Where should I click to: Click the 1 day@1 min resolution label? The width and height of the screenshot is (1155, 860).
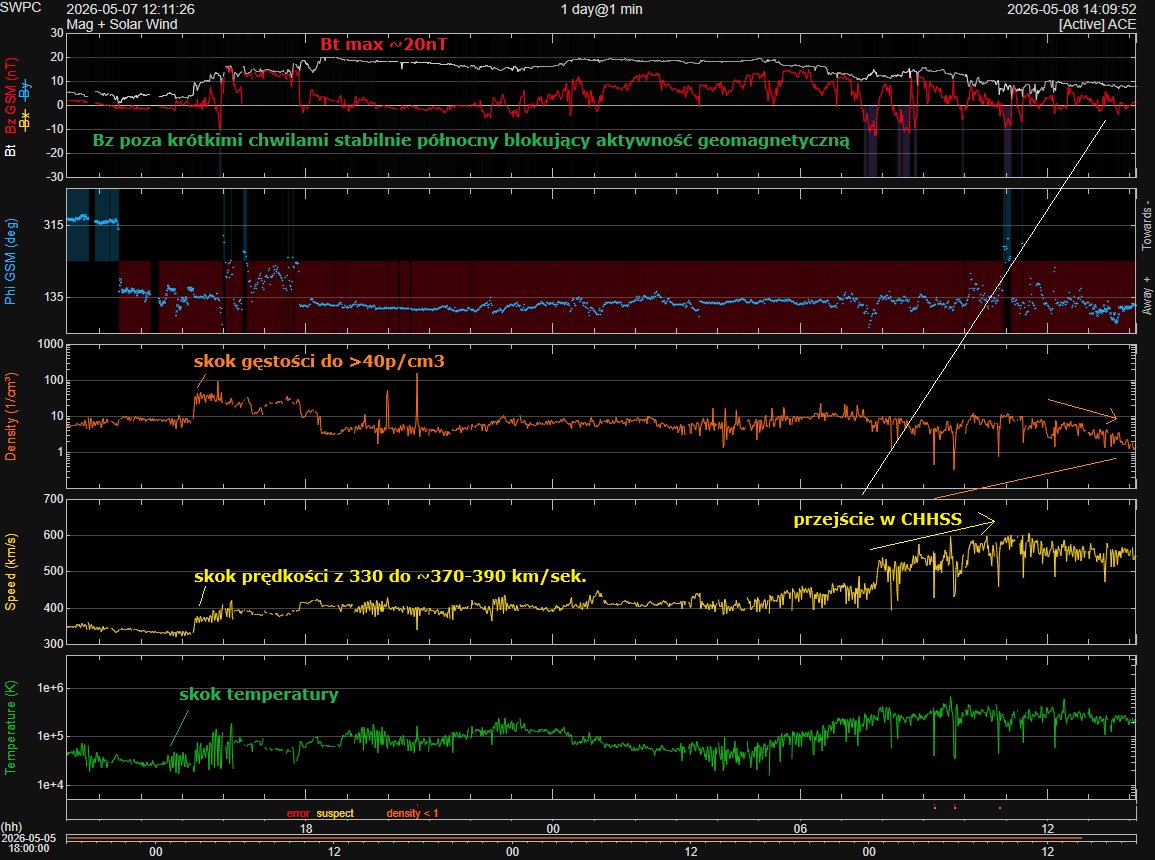pos(601,10)
